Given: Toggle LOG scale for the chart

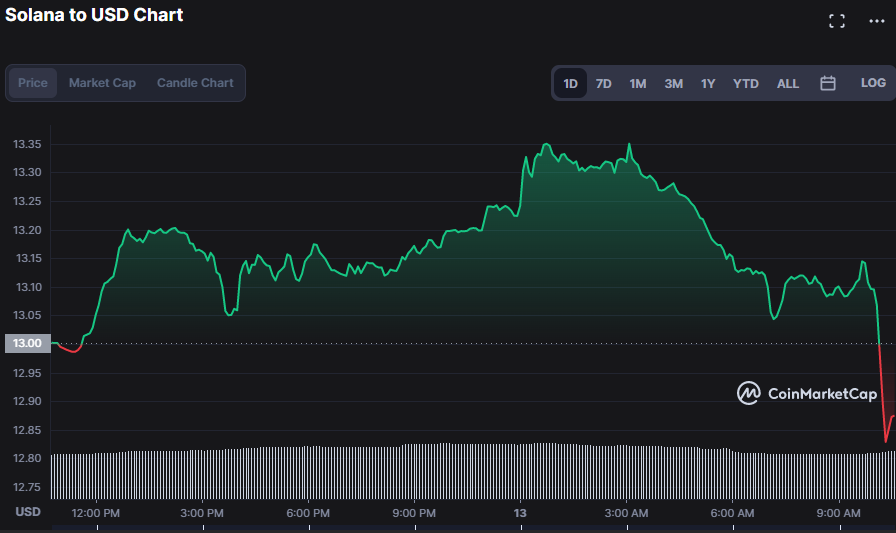Looking at the screenshot, I should [x=873, y=83].
